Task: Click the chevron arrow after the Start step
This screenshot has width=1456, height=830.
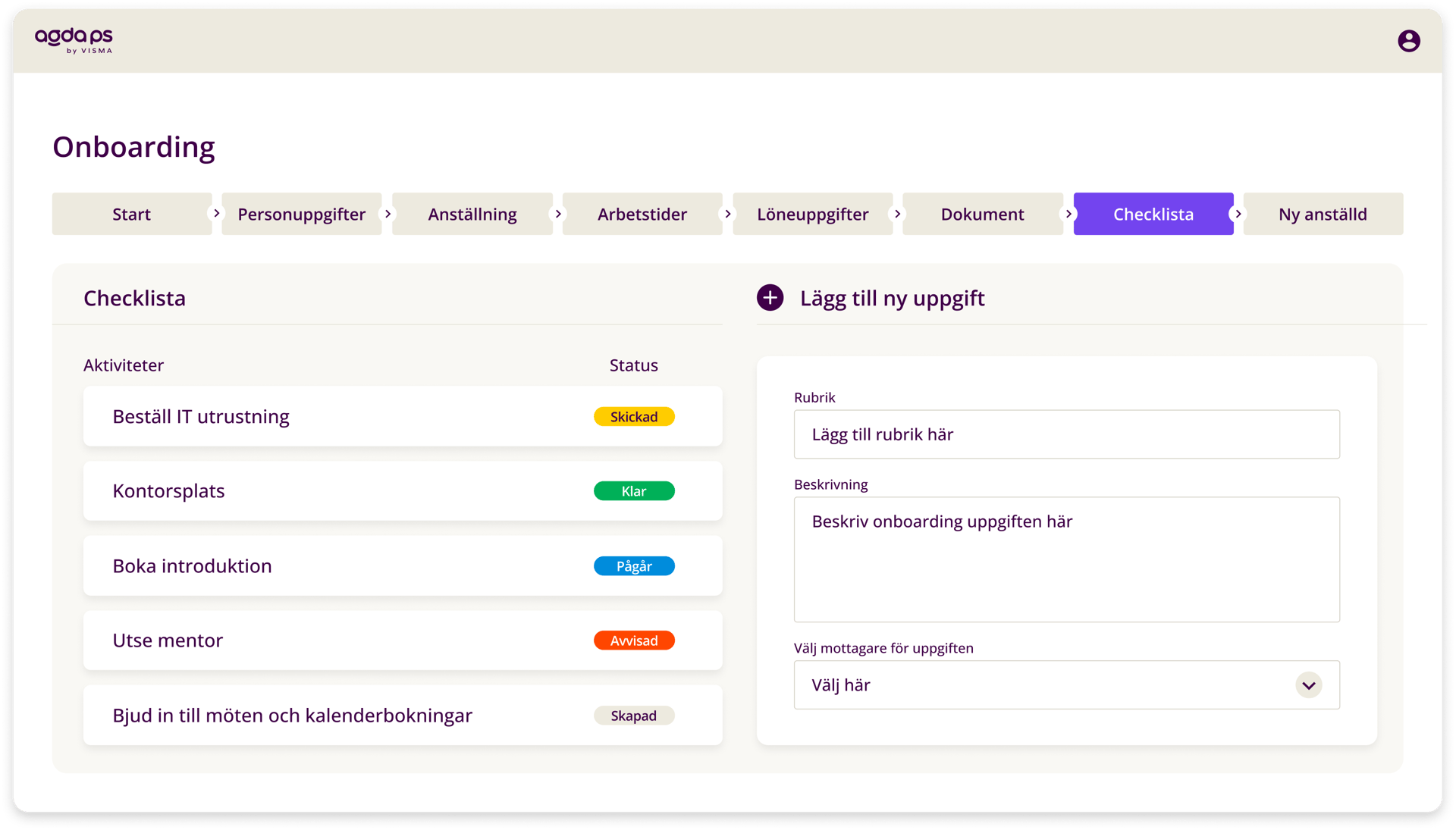Action: pyautogui.click(x=218, y=214)
